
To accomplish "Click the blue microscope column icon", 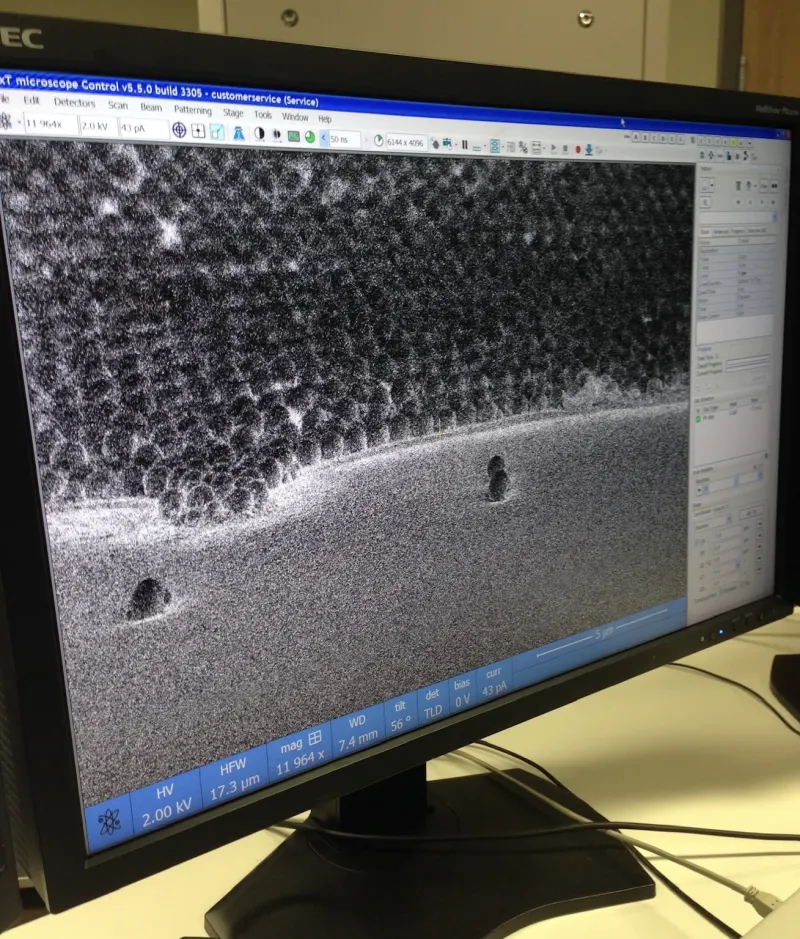I will click(x=238, y=133).
